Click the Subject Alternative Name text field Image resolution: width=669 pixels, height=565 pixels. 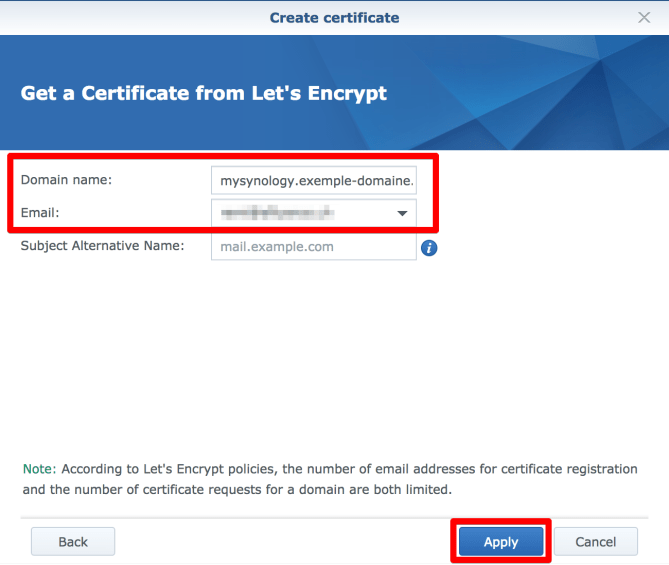tap(313, 247)
